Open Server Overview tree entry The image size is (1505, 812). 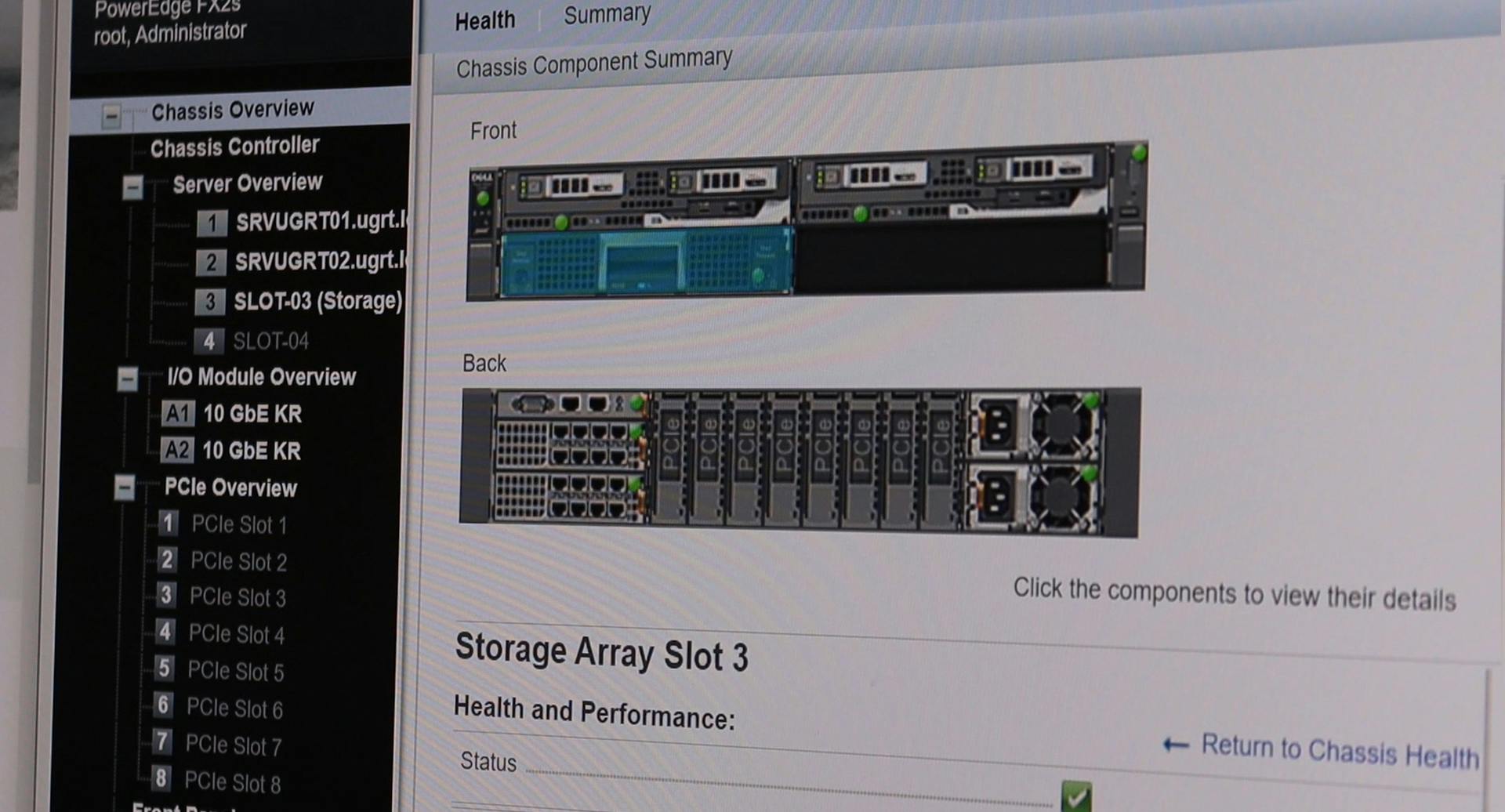(247, 183)
